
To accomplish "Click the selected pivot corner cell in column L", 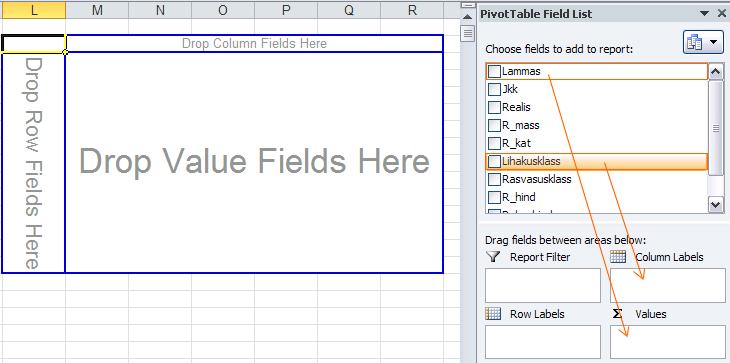I will [34, 44].
